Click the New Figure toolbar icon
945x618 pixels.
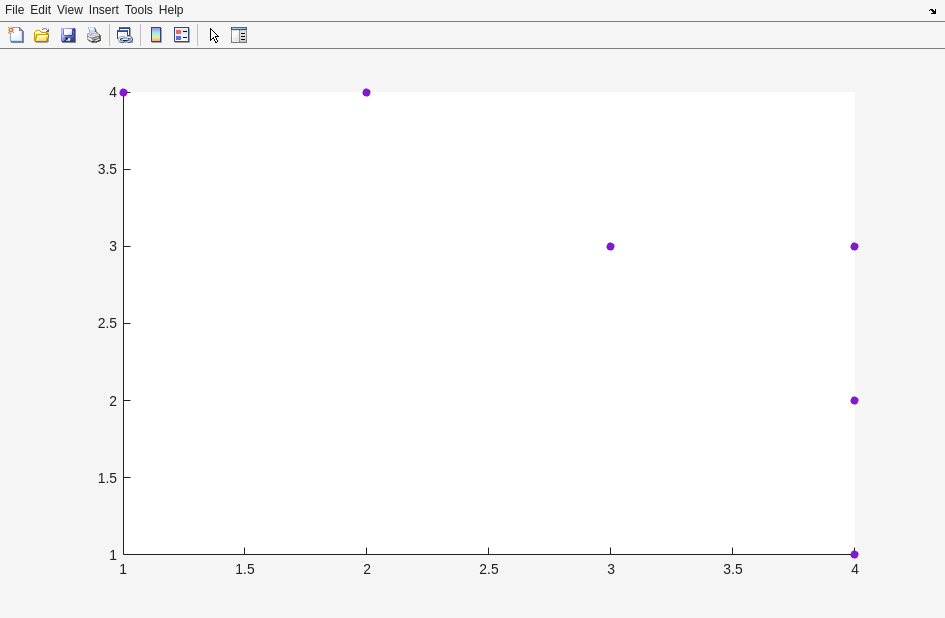[x=16, y=35]
